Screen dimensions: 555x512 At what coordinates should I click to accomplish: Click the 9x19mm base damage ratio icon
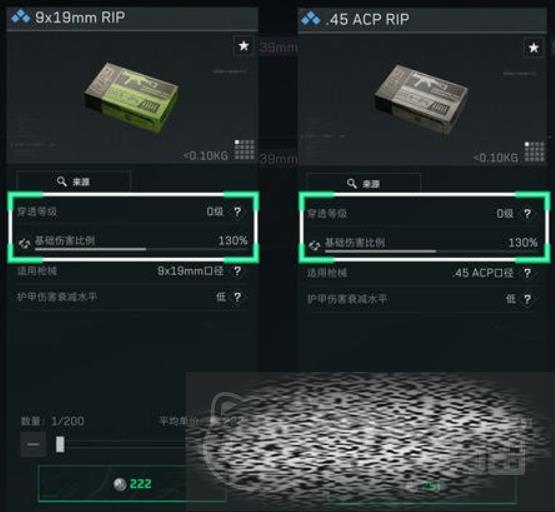[24, 243]
